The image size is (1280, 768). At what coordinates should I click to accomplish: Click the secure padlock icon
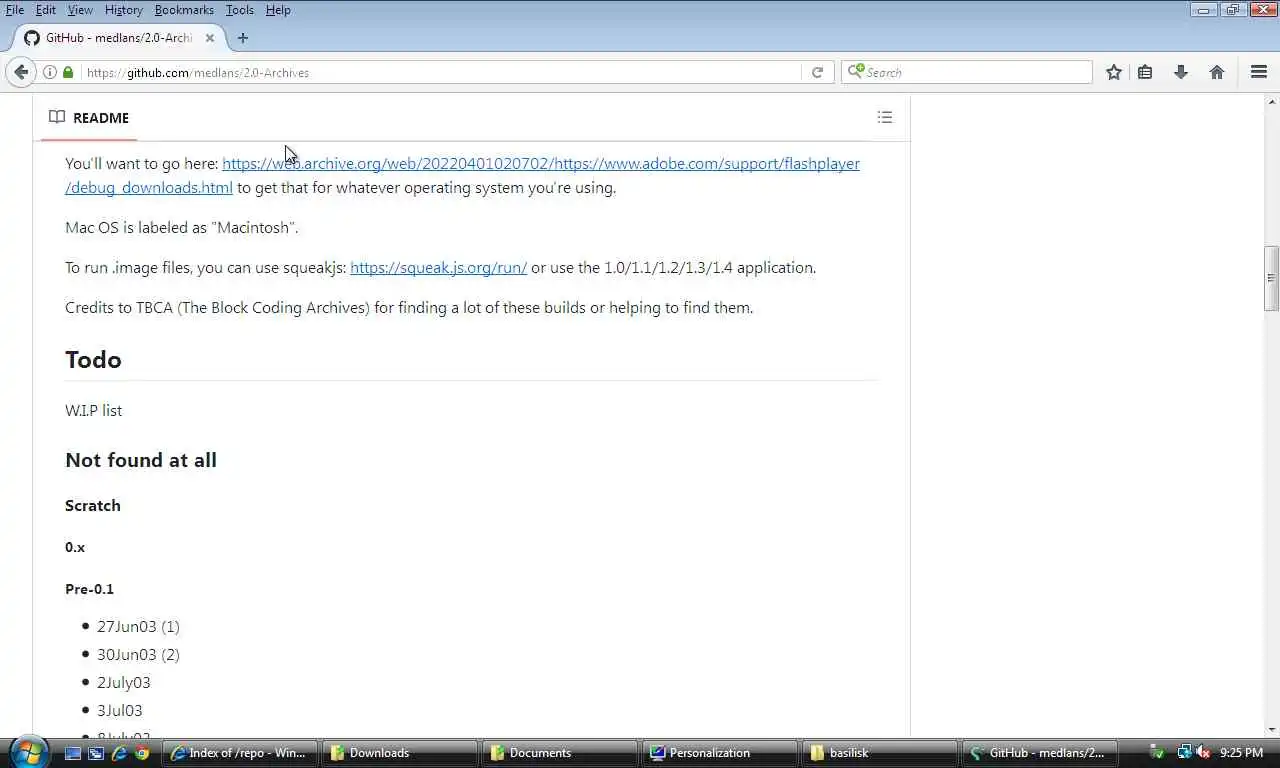tap(68, 72)
